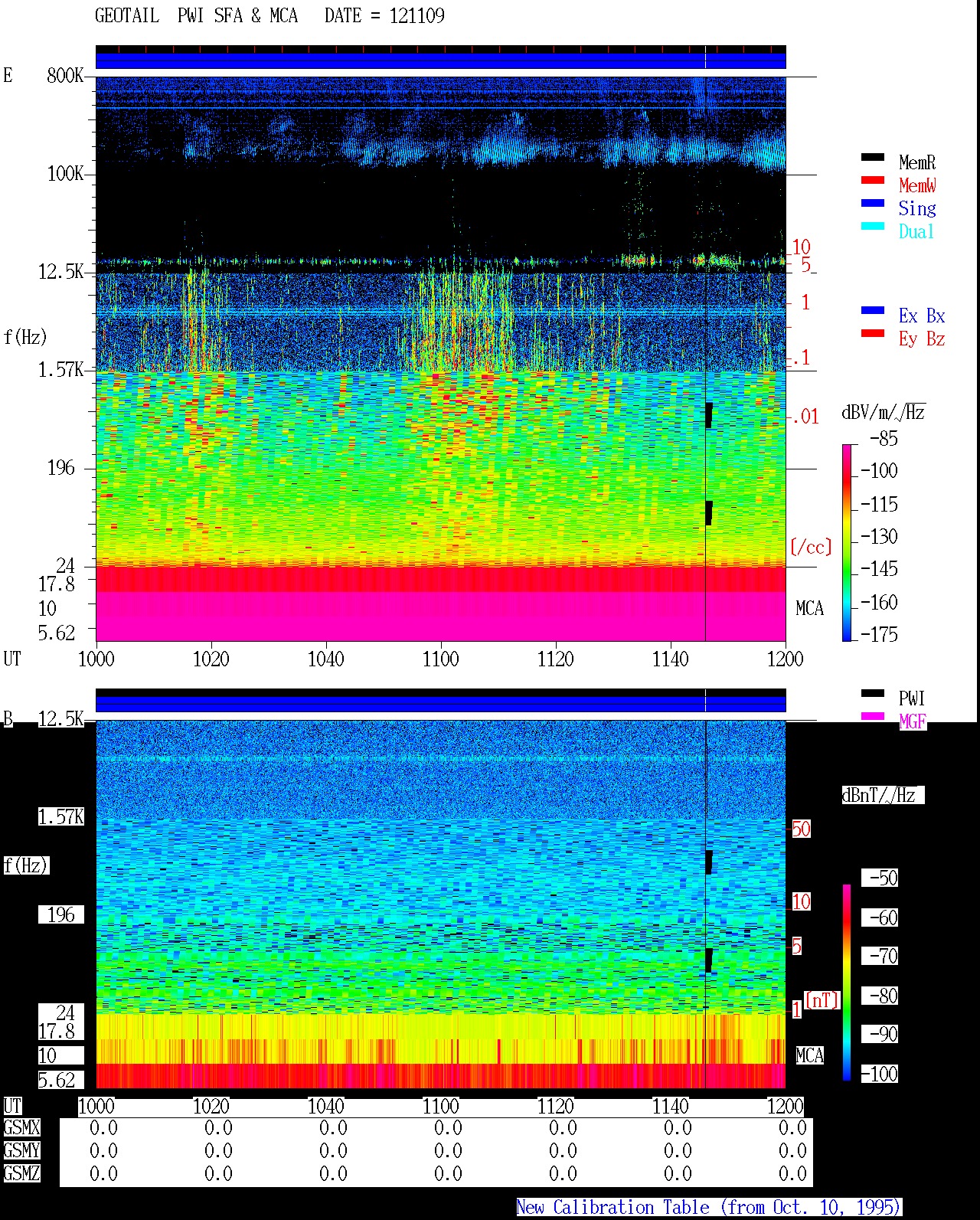This screenshot has width=980, height=1220.
Task: Click the 12.5K label on B panel axis
Action: tap(60, 718)
